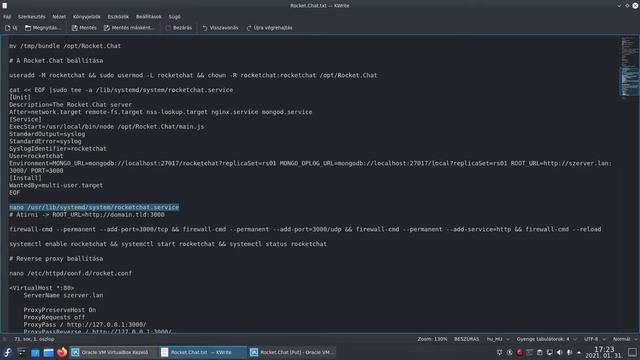Click the 'Description=The Rocket.Chat server' line
Screen dimensions: 640x360
point(70,105)
